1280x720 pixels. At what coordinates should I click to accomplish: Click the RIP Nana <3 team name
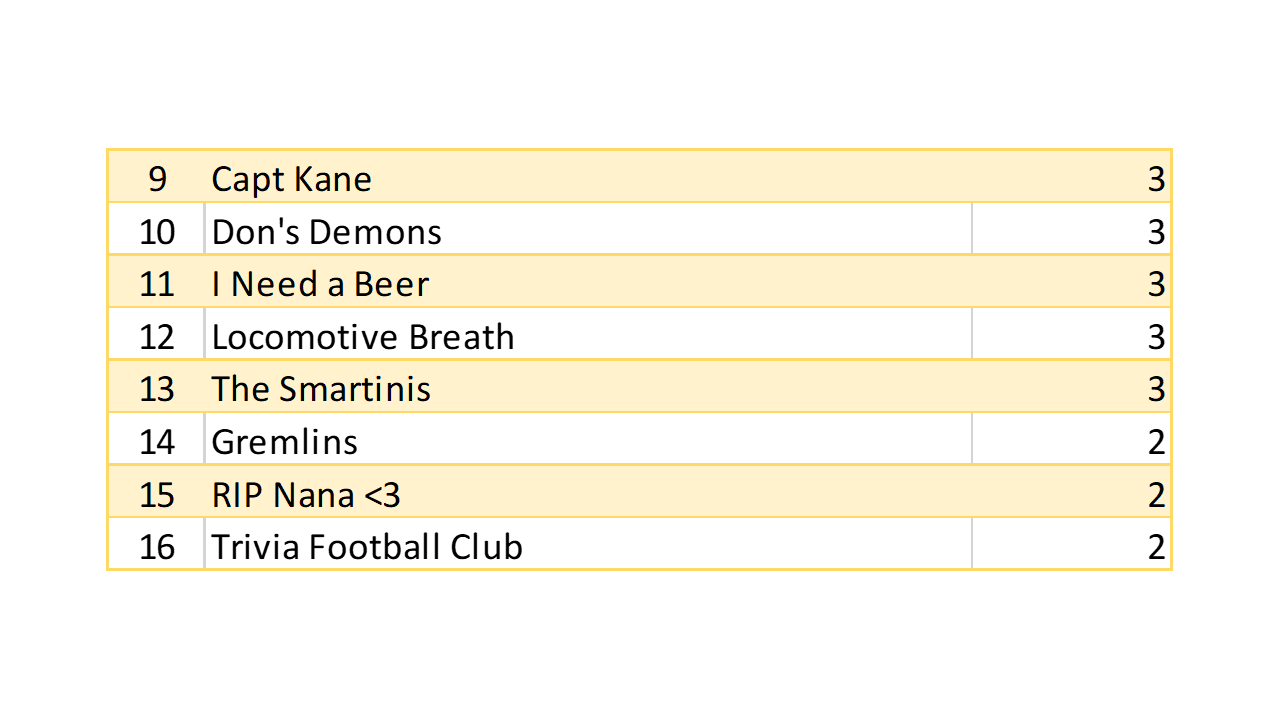306,495
